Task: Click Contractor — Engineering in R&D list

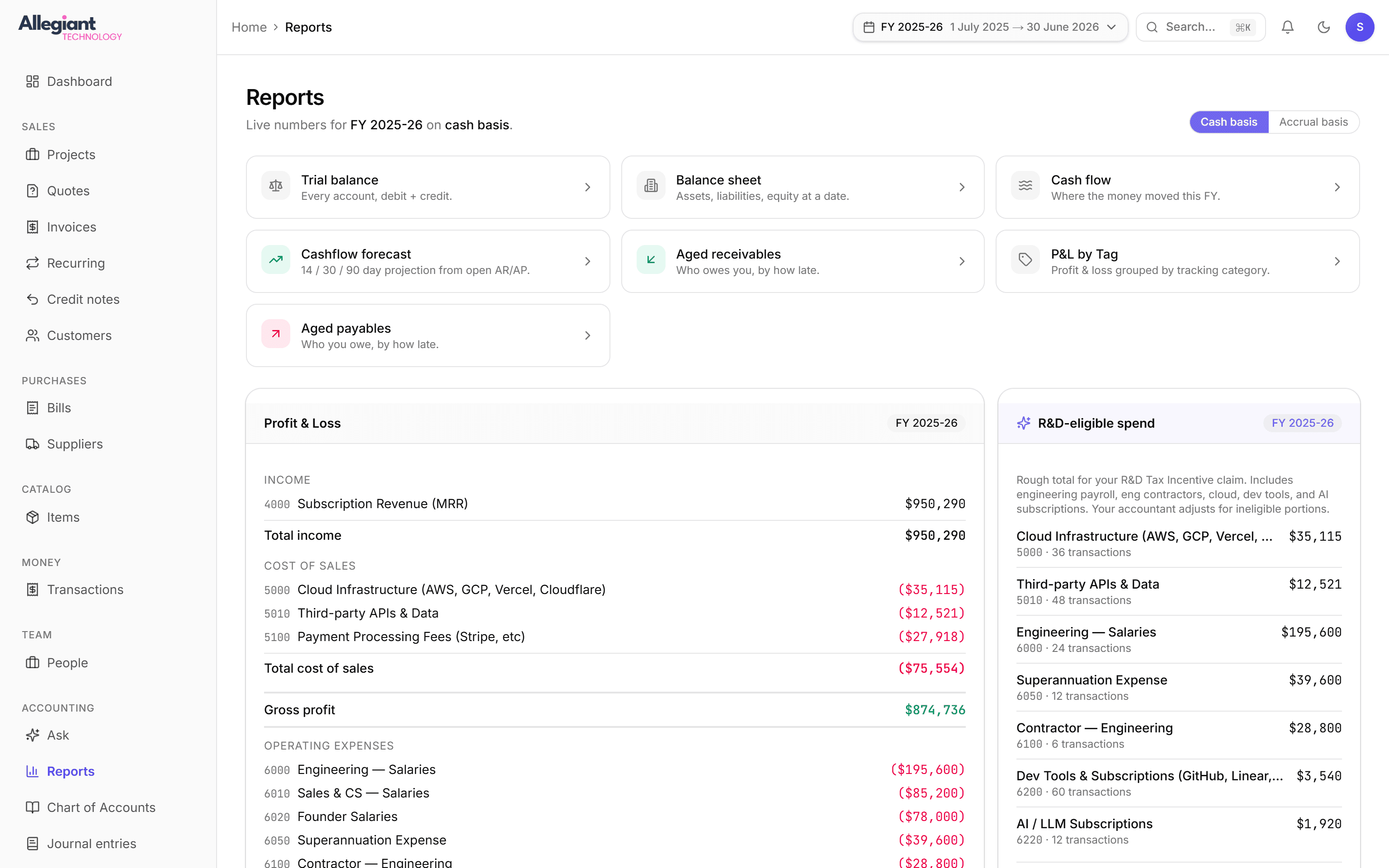Action: 1179,735
